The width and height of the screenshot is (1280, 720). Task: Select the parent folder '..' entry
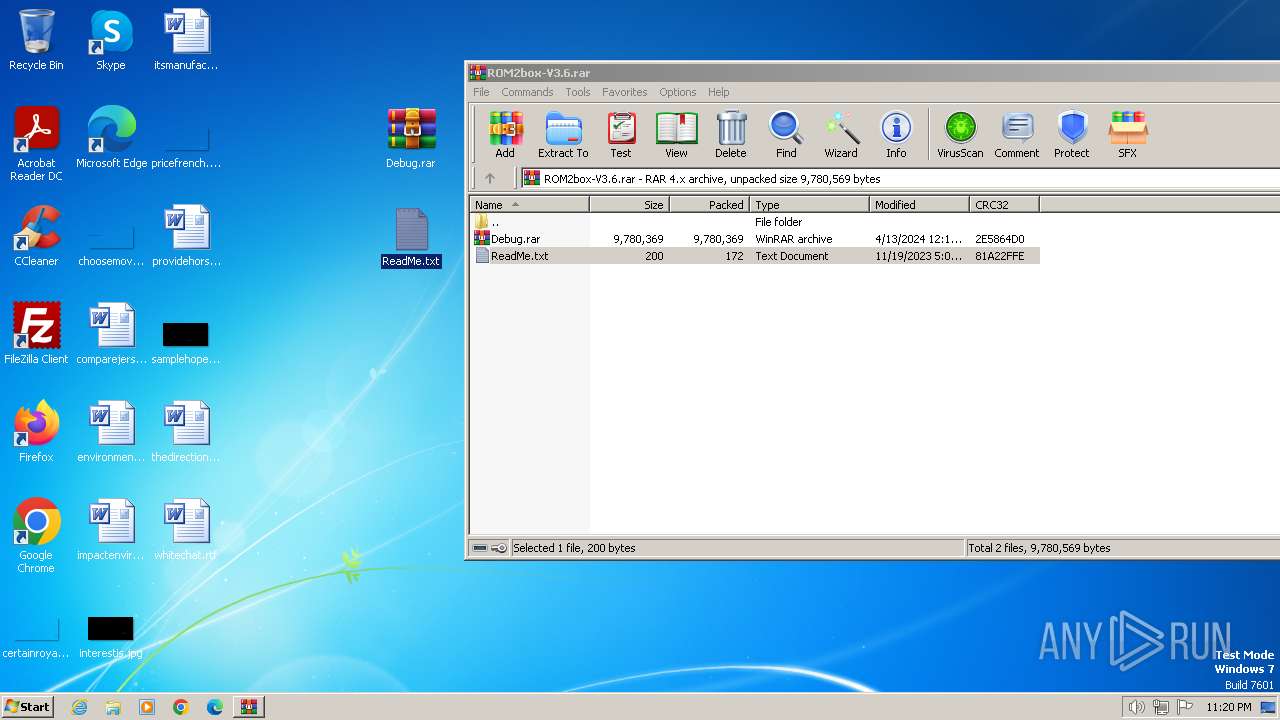(755, 222)
